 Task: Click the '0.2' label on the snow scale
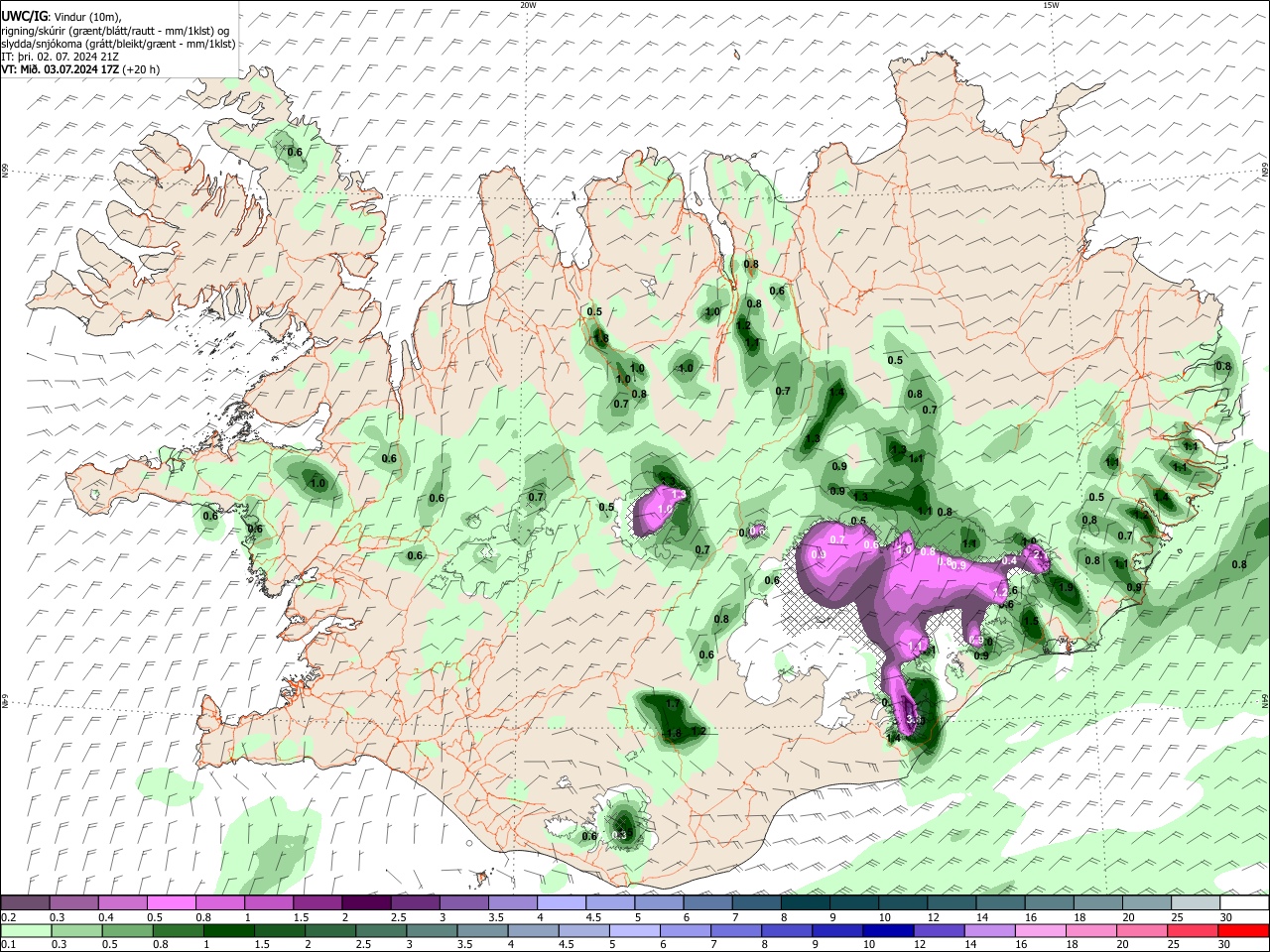7,917
